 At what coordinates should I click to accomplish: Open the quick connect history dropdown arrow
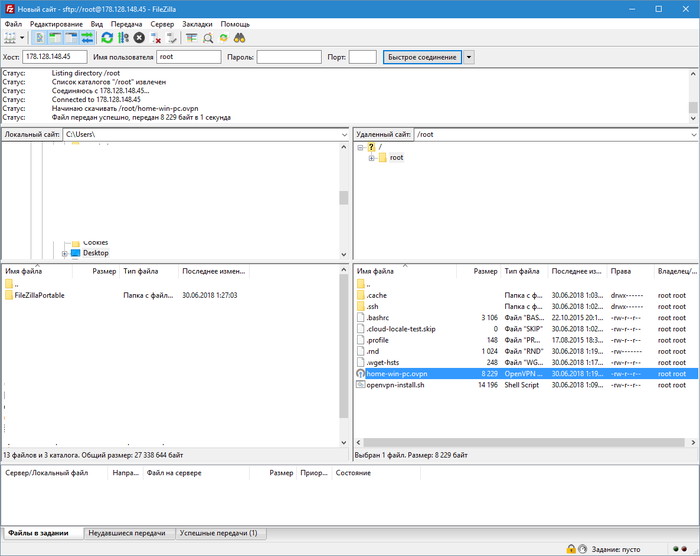pos(469,57)
